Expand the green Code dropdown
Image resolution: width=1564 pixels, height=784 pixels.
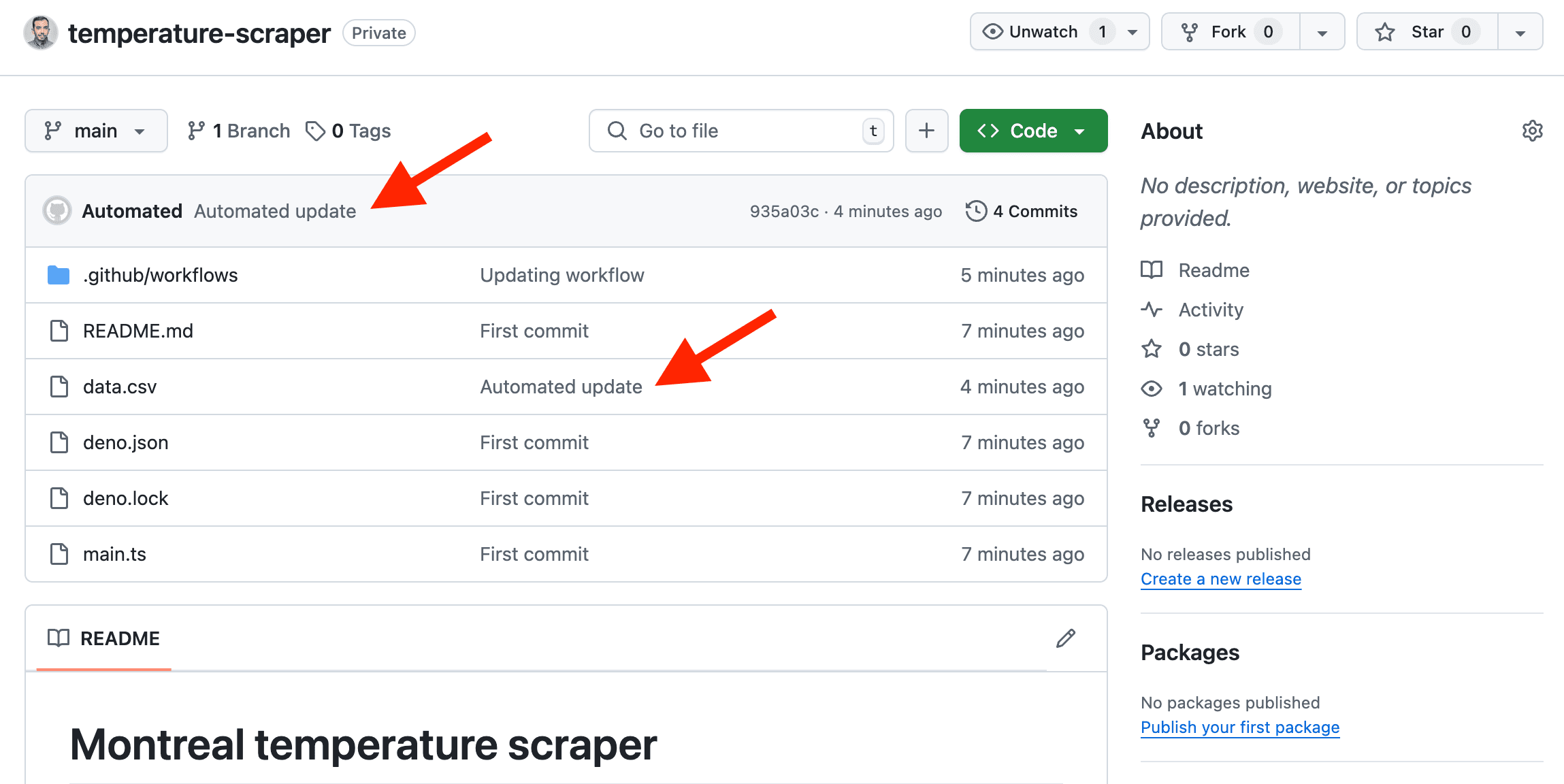pyautogui.click(x=1033, y=131)
